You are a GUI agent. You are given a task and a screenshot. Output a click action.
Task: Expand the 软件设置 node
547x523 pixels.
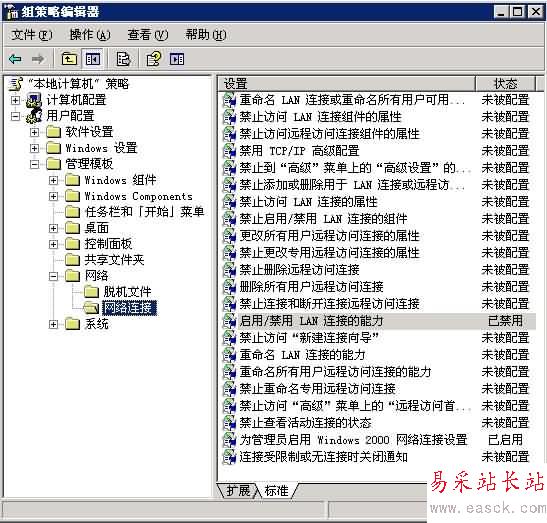(x=34, y=132)
